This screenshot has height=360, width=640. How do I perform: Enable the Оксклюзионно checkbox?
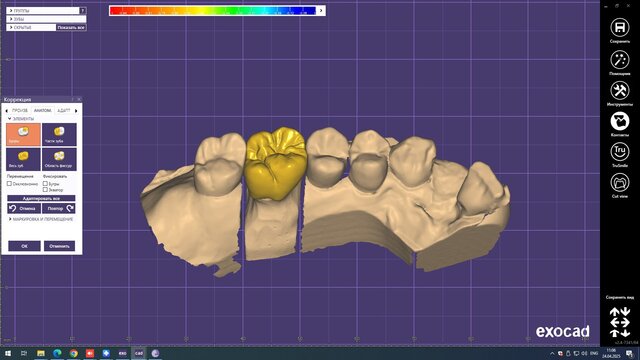[9, 184]
